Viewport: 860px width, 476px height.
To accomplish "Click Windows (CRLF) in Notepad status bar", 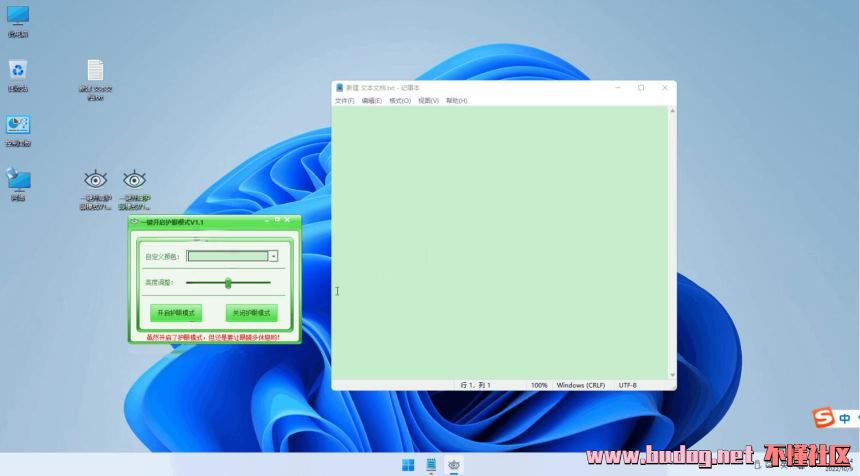I will click(x=580, y=386).
